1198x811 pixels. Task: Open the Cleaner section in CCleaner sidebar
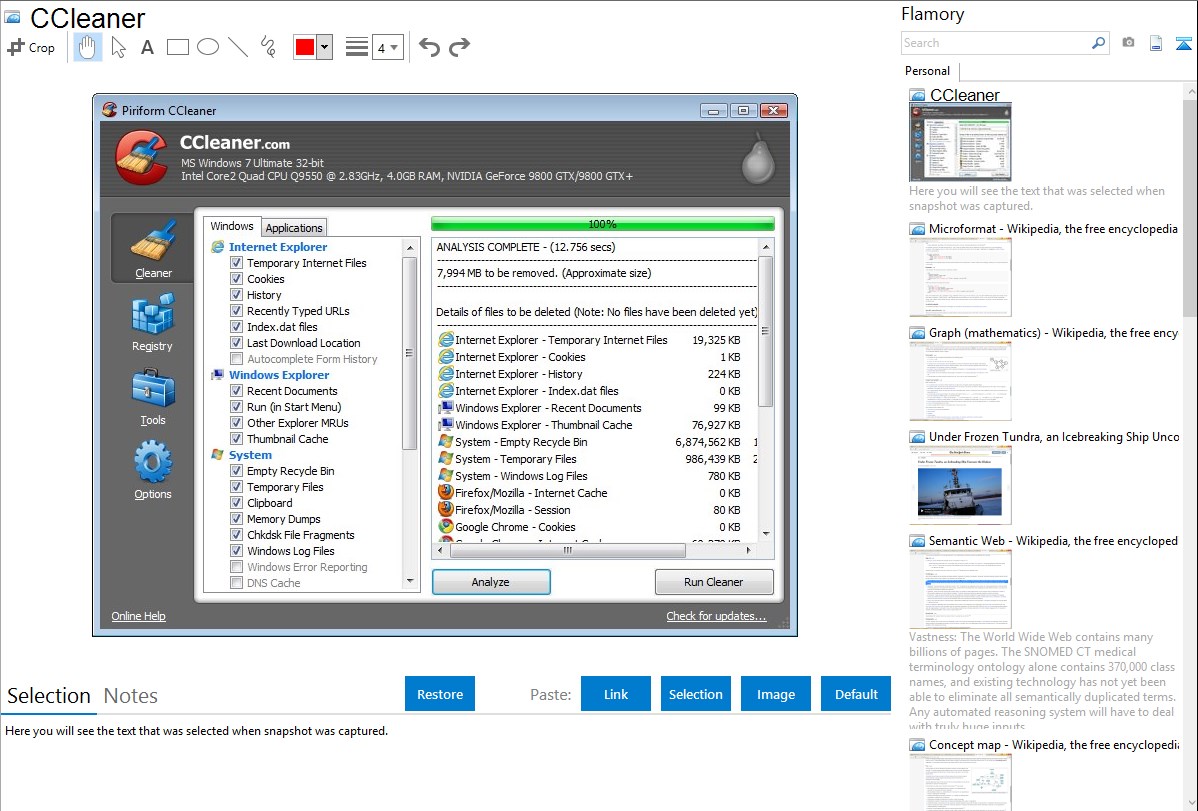(153, 248)
